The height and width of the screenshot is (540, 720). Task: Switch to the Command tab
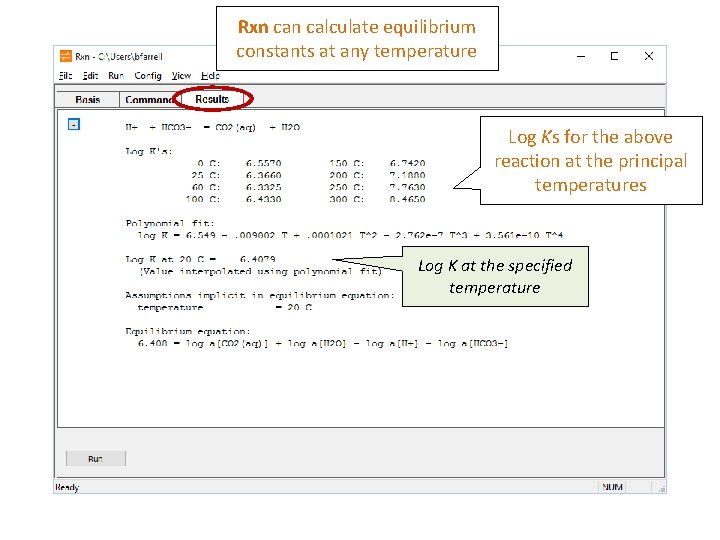(x=149, y=100)
